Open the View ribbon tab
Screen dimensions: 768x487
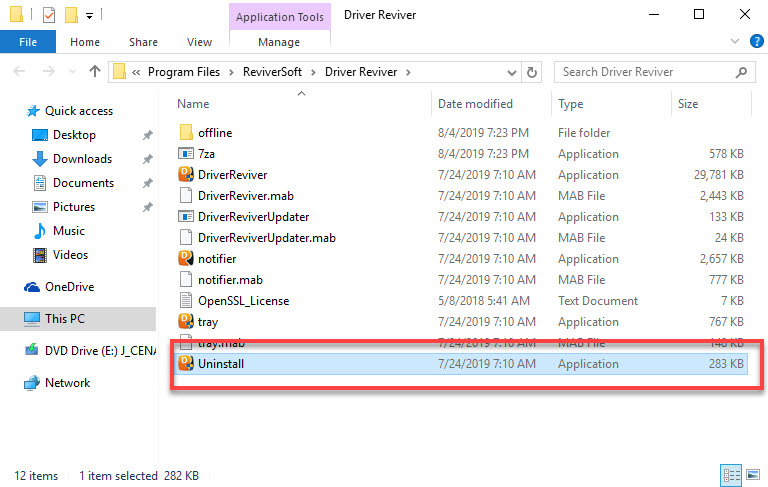199,42
